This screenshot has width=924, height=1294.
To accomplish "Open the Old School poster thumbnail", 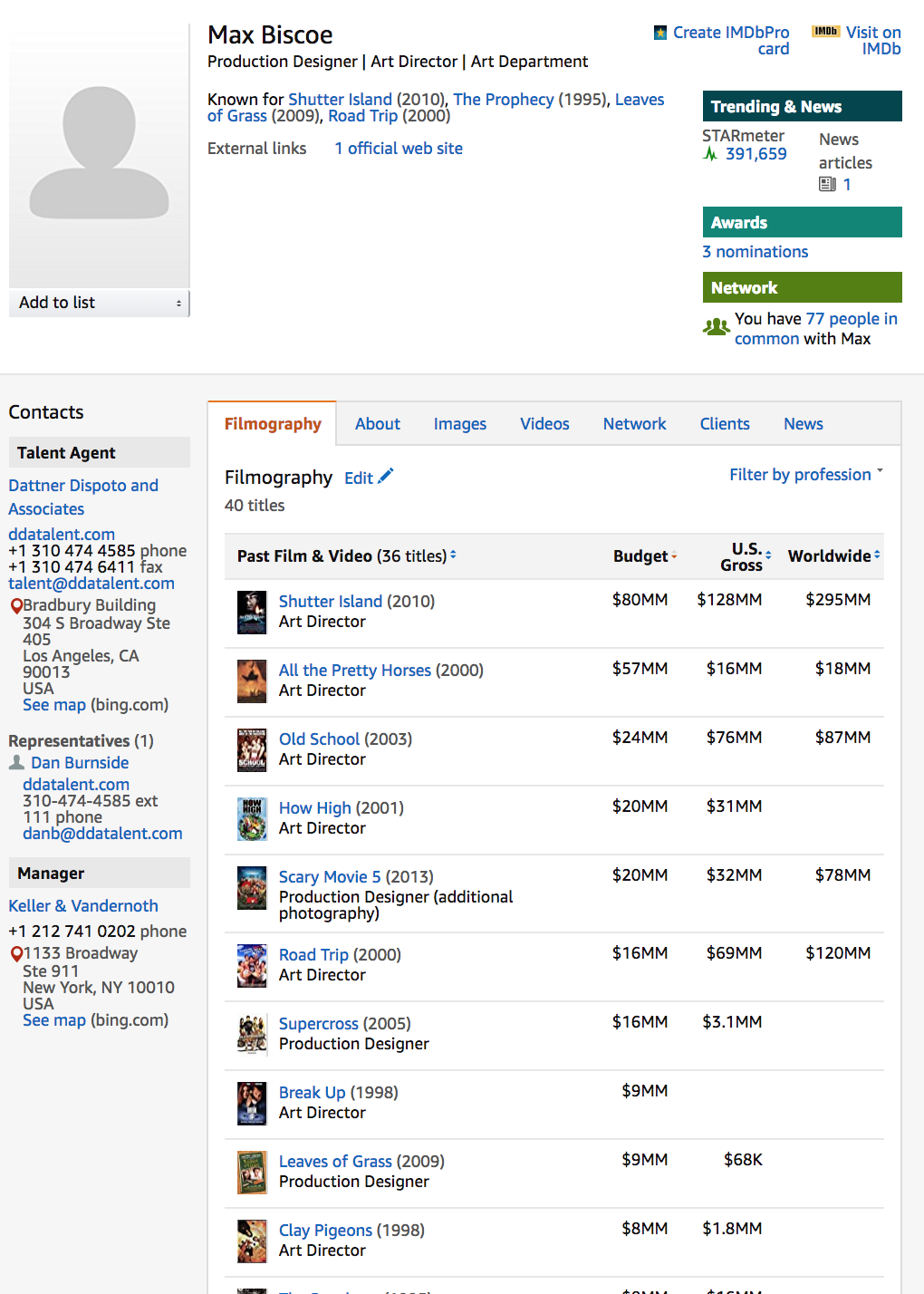I will click(x=252, y=750).
